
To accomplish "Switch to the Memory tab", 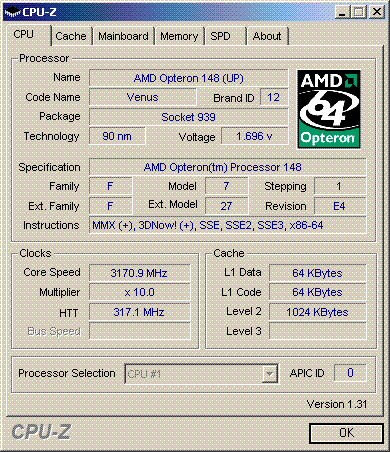I will click(179, 36).
